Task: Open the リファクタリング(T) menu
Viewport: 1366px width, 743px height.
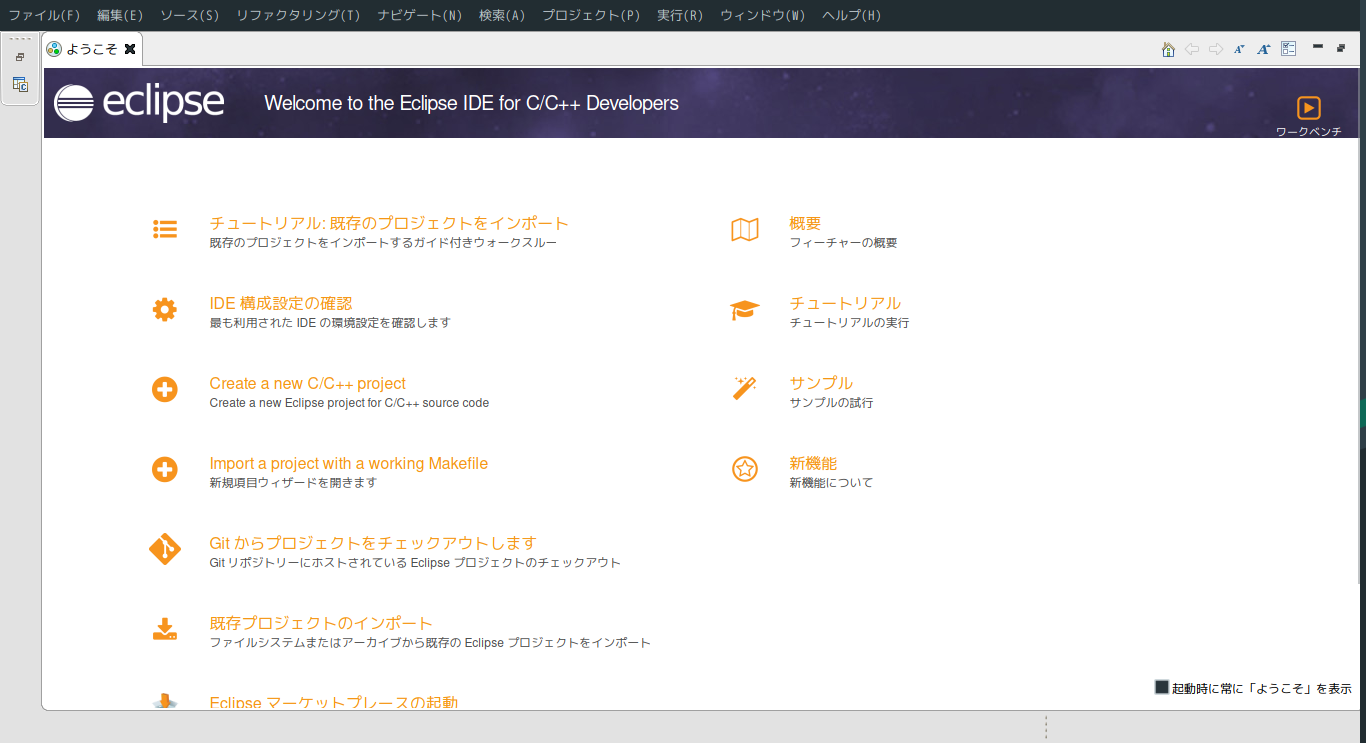Action: pos(299,15)
